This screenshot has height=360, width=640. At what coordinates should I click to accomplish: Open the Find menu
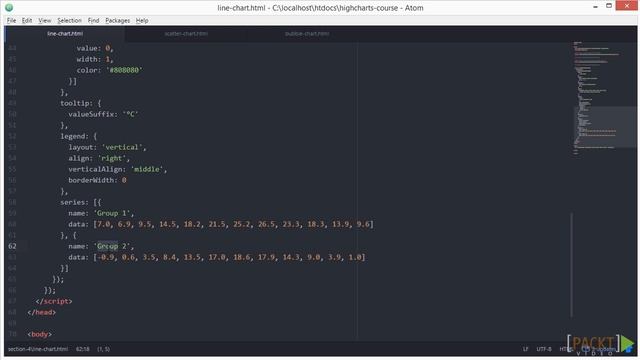coord(93,20)
